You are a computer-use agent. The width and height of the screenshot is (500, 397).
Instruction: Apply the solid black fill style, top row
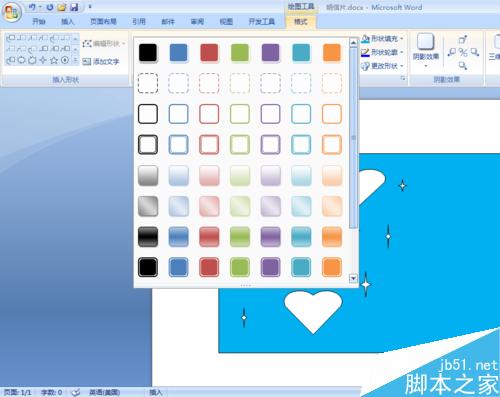click(148, 53)
